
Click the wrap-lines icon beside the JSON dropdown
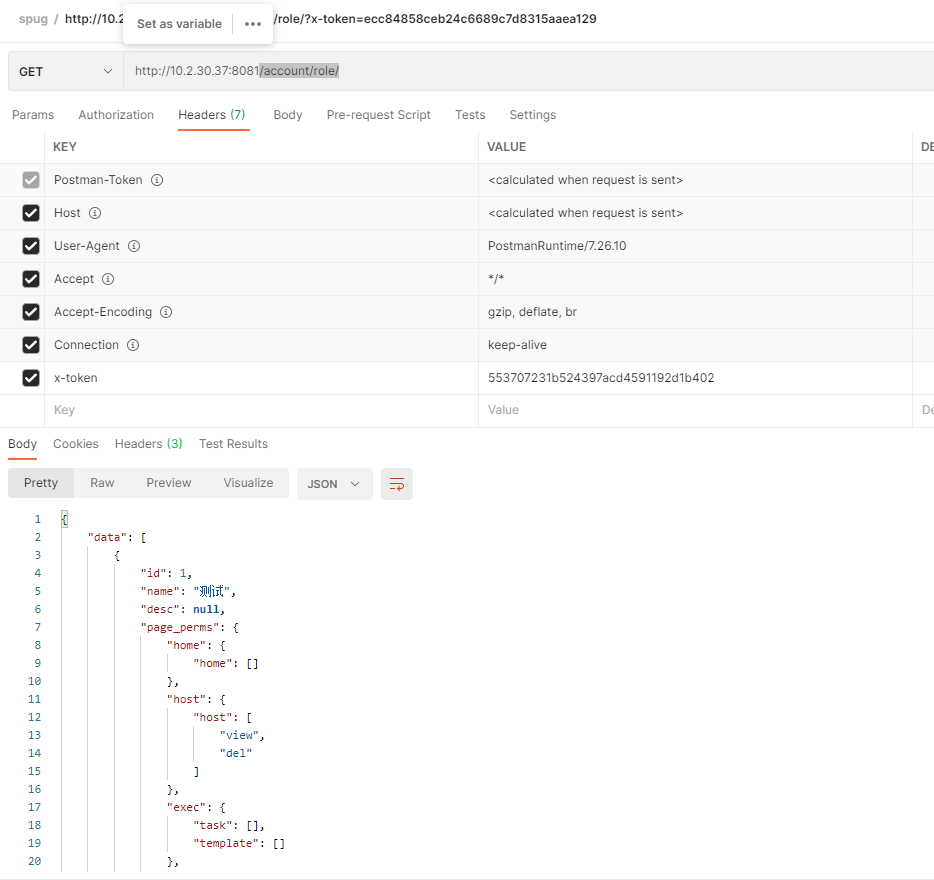click(x=397, y=483)
